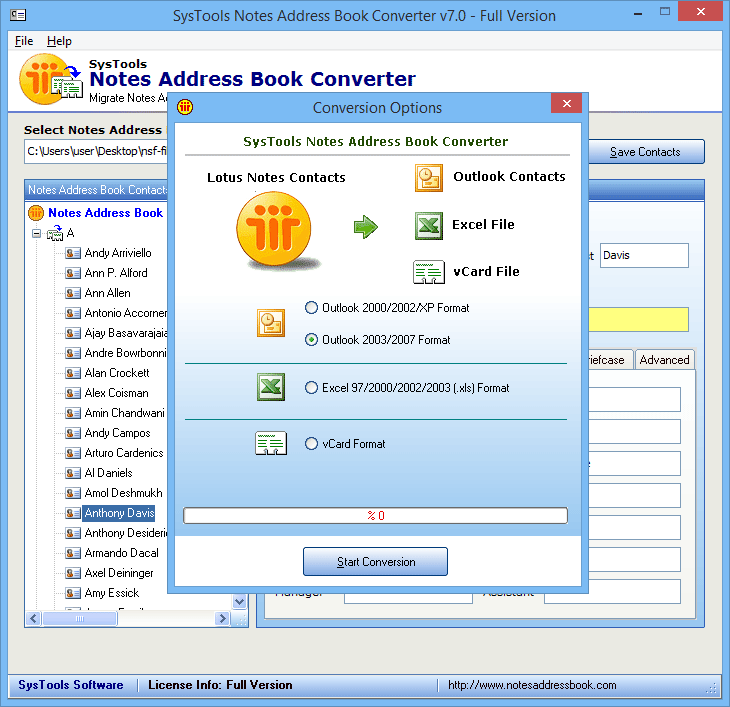Image resolution: width=730 pixels, height=707 pixels.
Task: Choose the vCard Format radio button
Action: tap(311, 444)
